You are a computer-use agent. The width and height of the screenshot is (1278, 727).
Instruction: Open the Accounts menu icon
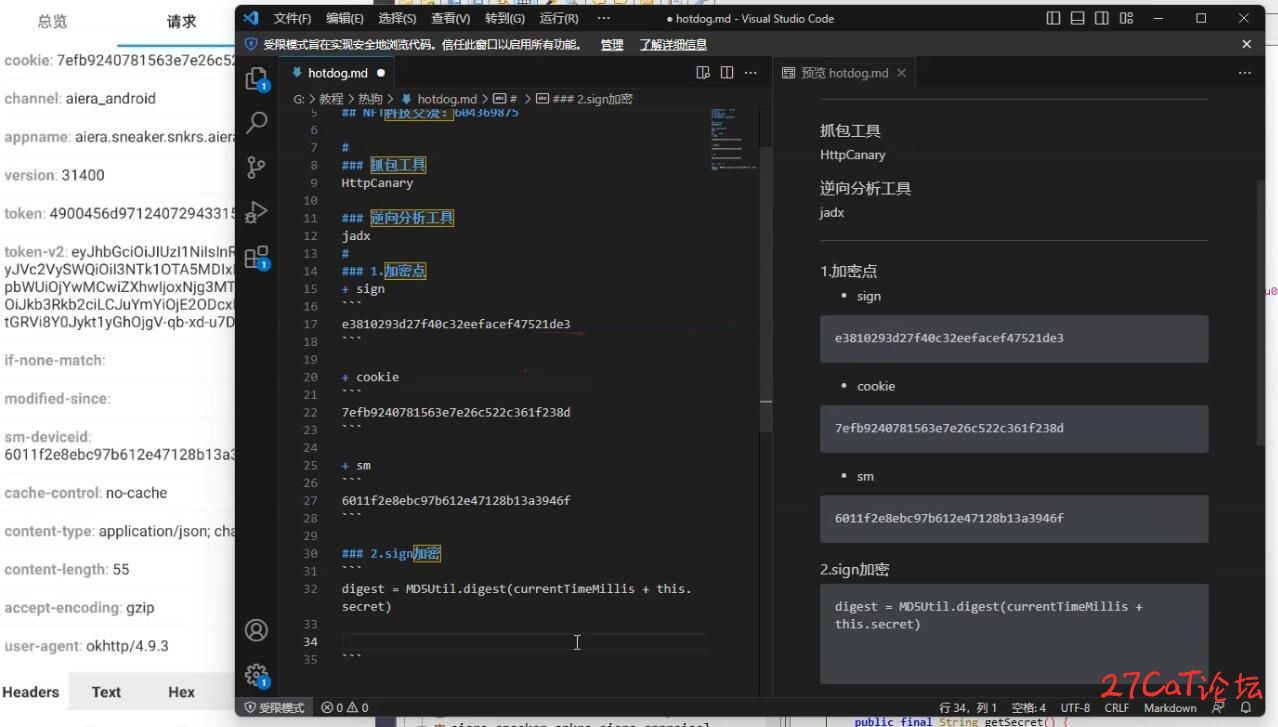(x=257, y=630)
